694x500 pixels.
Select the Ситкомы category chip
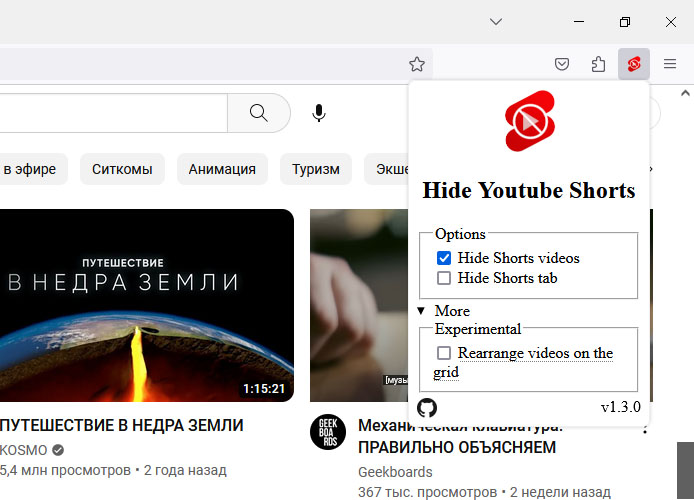(122, 169)
